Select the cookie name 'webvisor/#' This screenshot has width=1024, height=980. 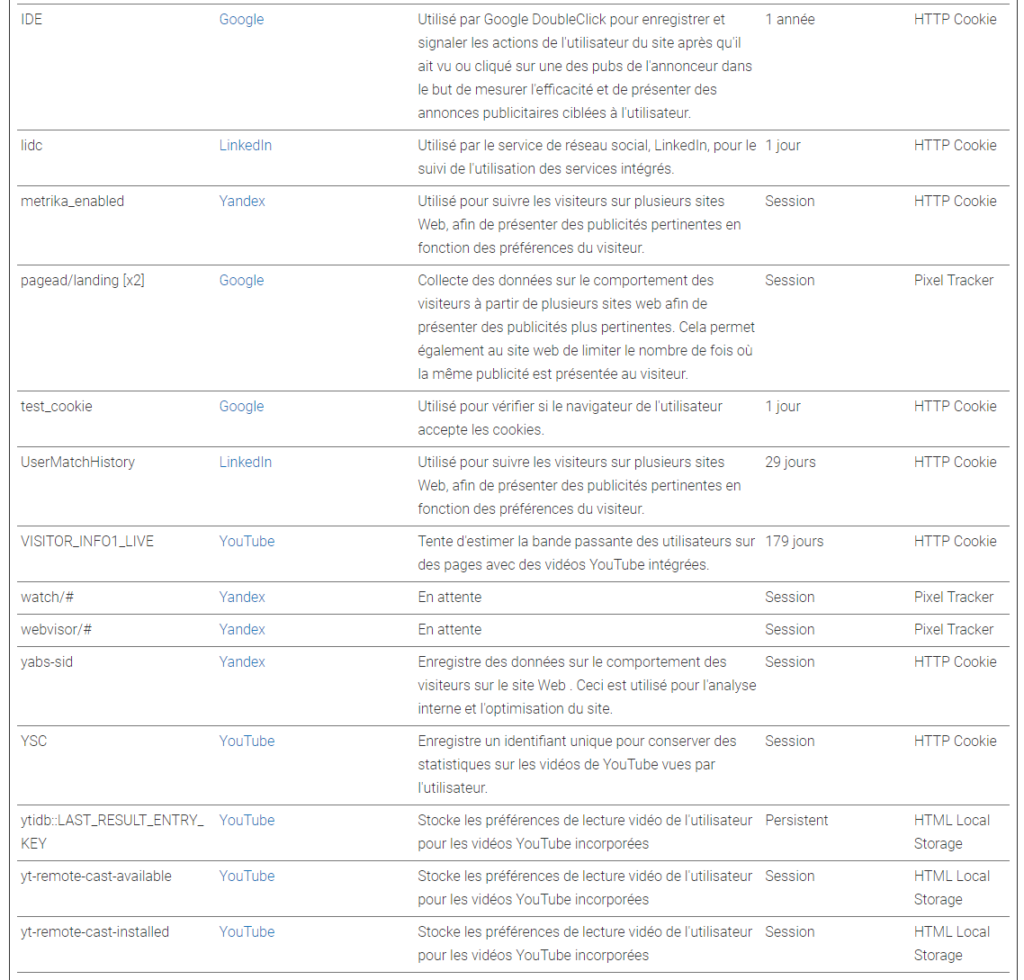tap(56, 629)
